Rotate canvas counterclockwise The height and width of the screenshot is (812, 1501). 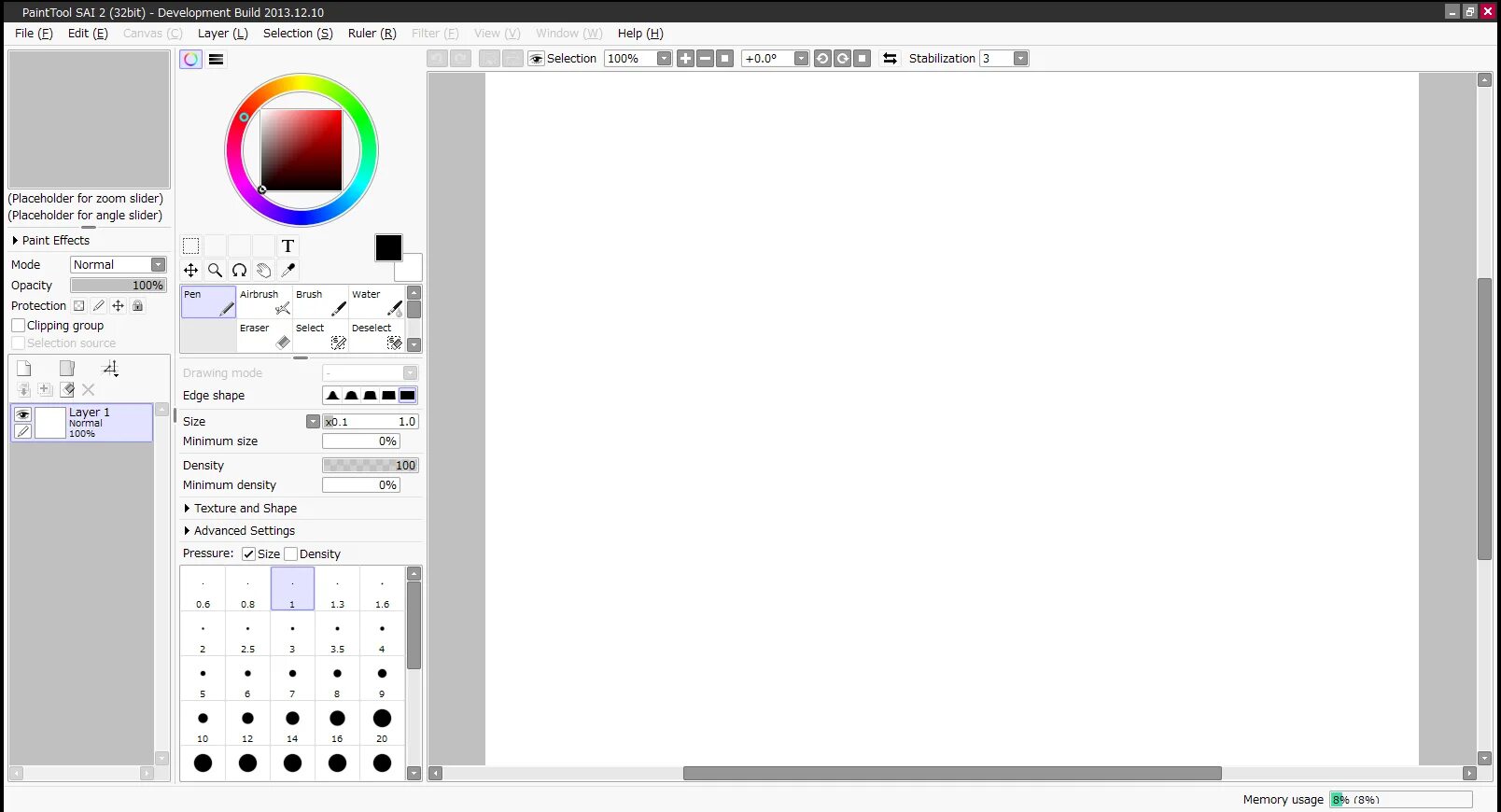[822, 58]
